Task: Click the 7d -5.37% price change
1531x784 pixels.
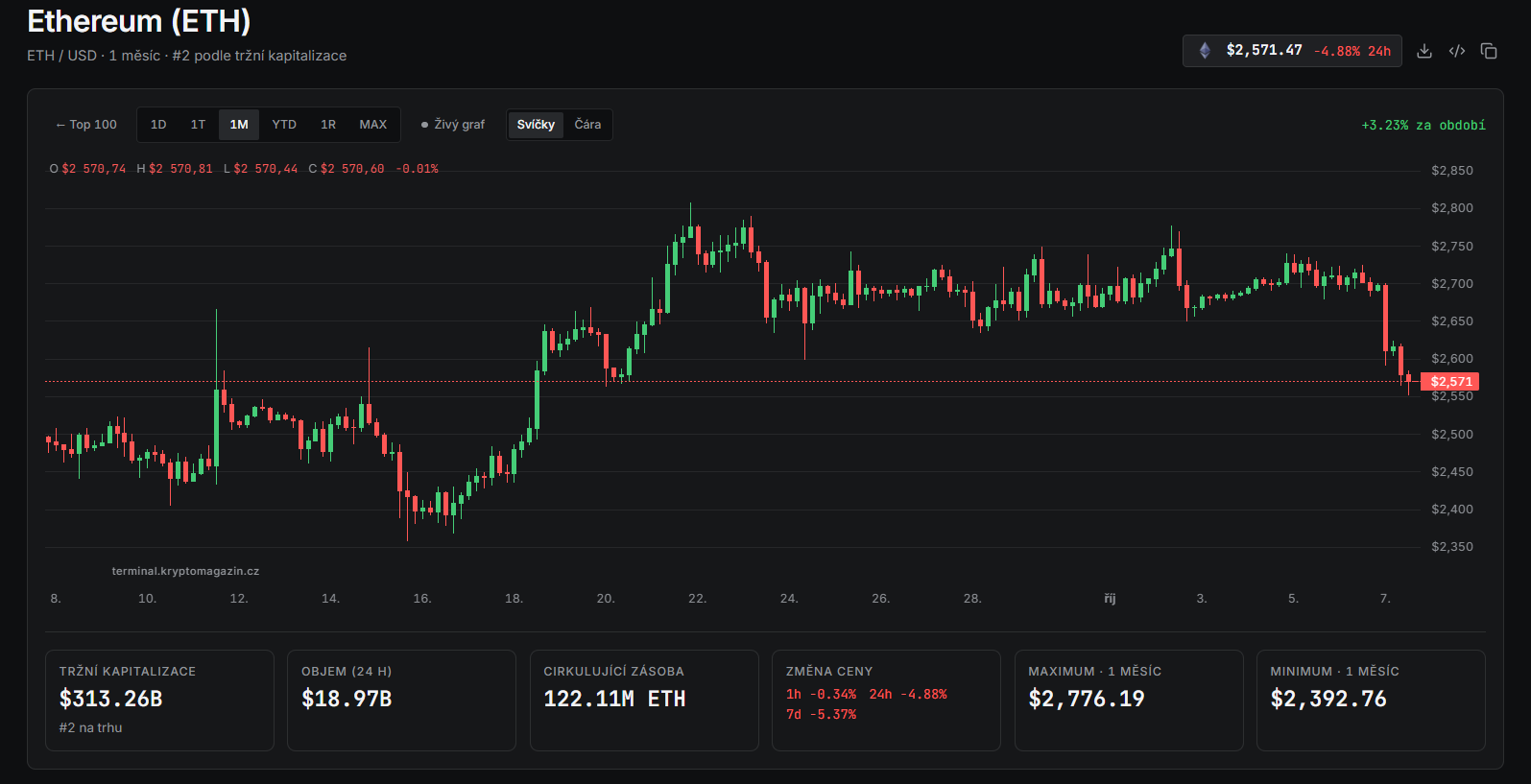Action: (822, 714)
